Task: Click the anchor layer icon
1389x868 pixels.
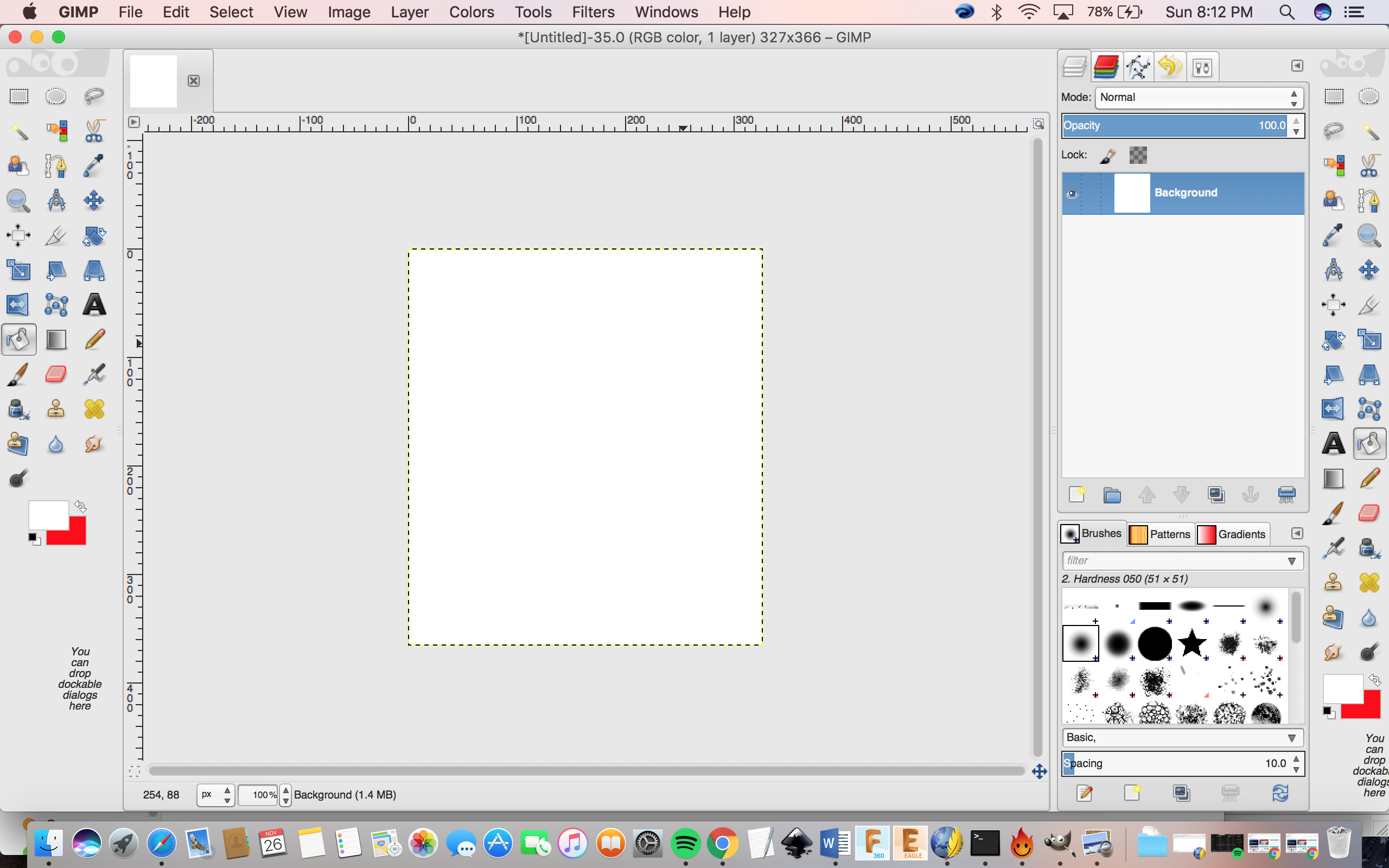Action: [x=1250, y=494]
